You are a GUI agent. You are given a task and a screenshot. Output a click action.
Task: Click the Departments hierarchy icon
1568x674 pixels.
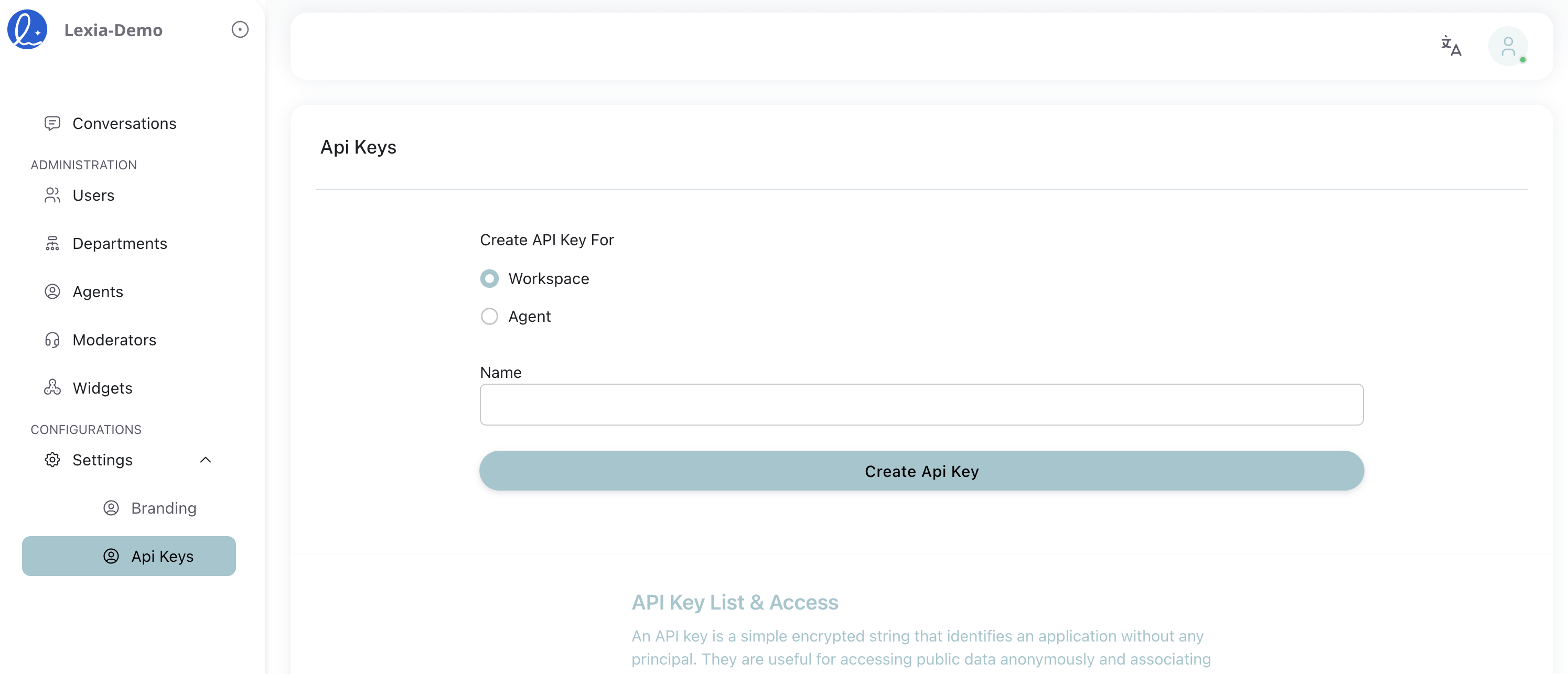click(52, 243)
